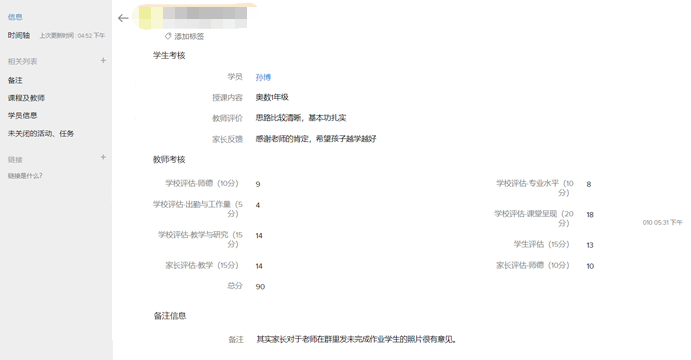
Task: Click the 链接 sidebar heading
Action: coord(15,160)
